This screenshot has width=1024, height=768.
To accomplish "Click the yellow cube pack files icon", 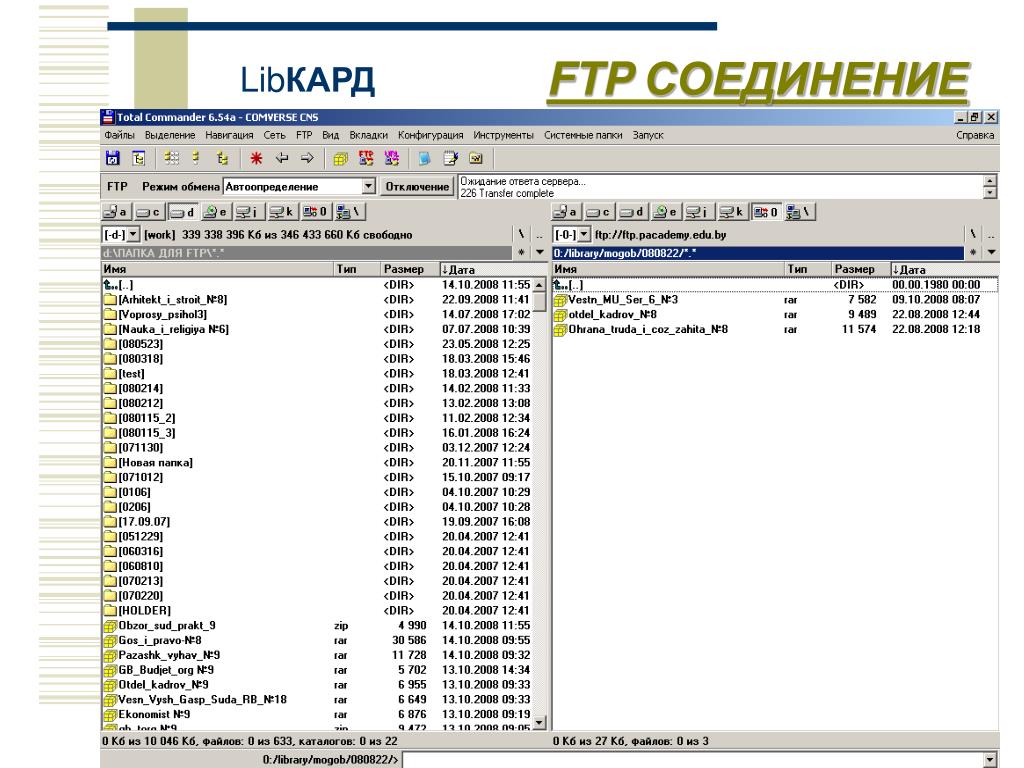I will pyautogui.click(x=340, y=158).
